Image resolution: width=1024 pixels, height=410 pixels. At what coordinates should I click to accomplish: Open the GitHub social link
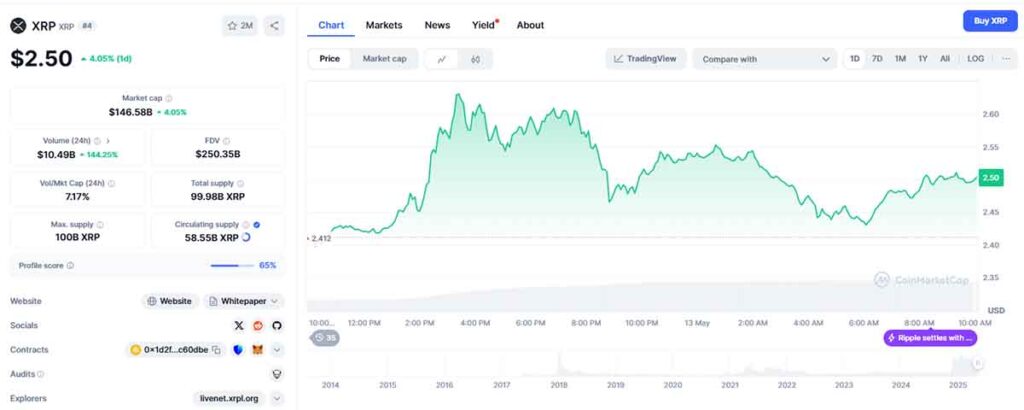[x=277, y=326]
